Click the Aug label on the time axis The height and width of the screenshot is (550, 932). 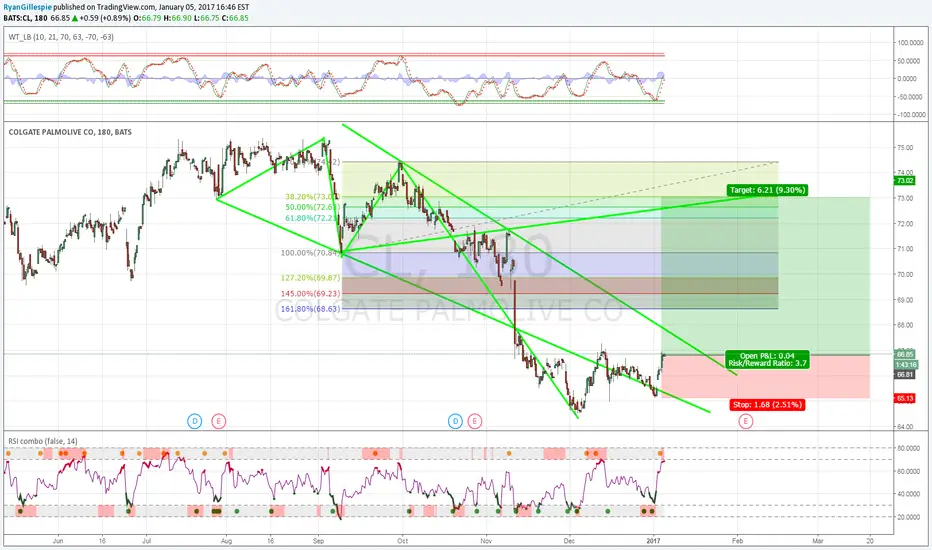(226, 541)
